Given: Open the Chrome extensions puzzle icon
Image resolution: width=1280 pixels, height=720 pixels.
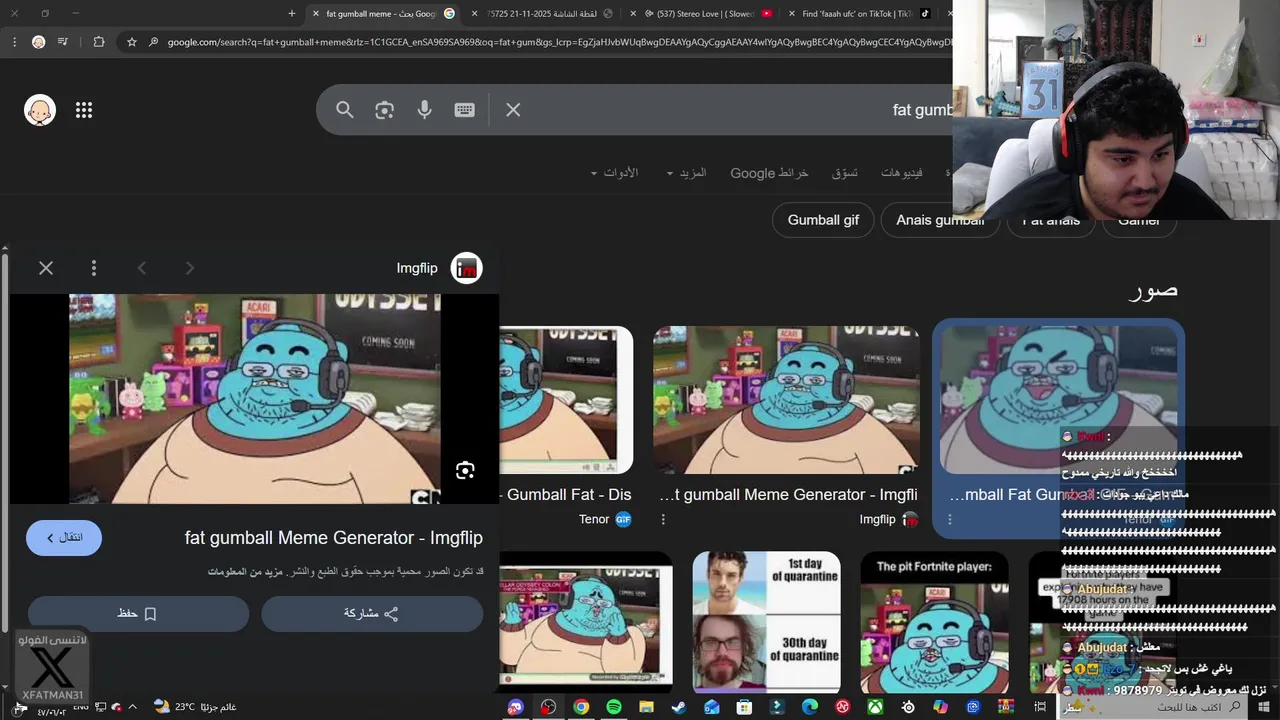Looking at the screenshot, I should pyautogui.click(x=98, y=42).
